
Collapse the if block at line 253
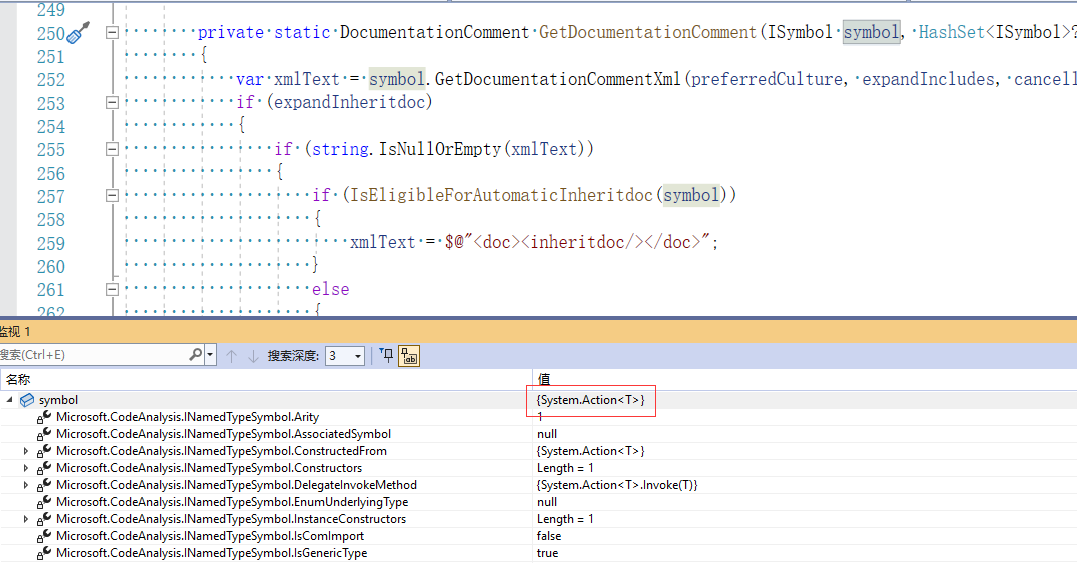click(112, 102)
